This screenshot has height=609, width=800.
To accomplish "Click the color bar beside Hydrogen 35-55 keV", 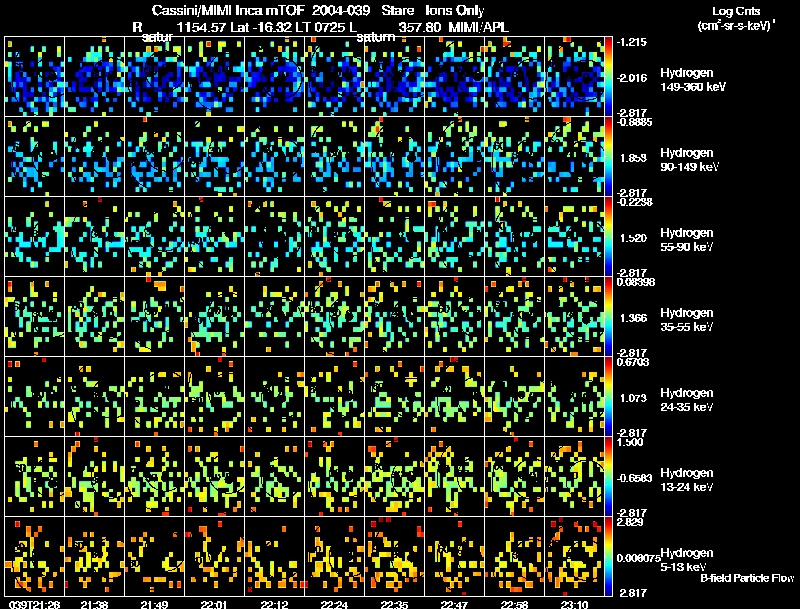I will point(608,317).
